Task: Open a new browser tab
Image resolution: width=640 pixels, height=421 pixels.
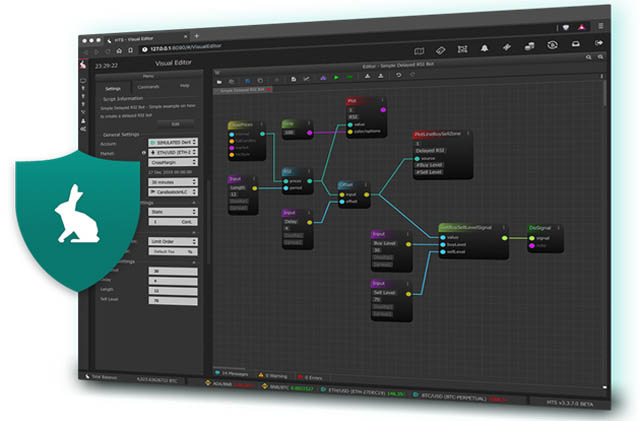Action: (197, 36)
